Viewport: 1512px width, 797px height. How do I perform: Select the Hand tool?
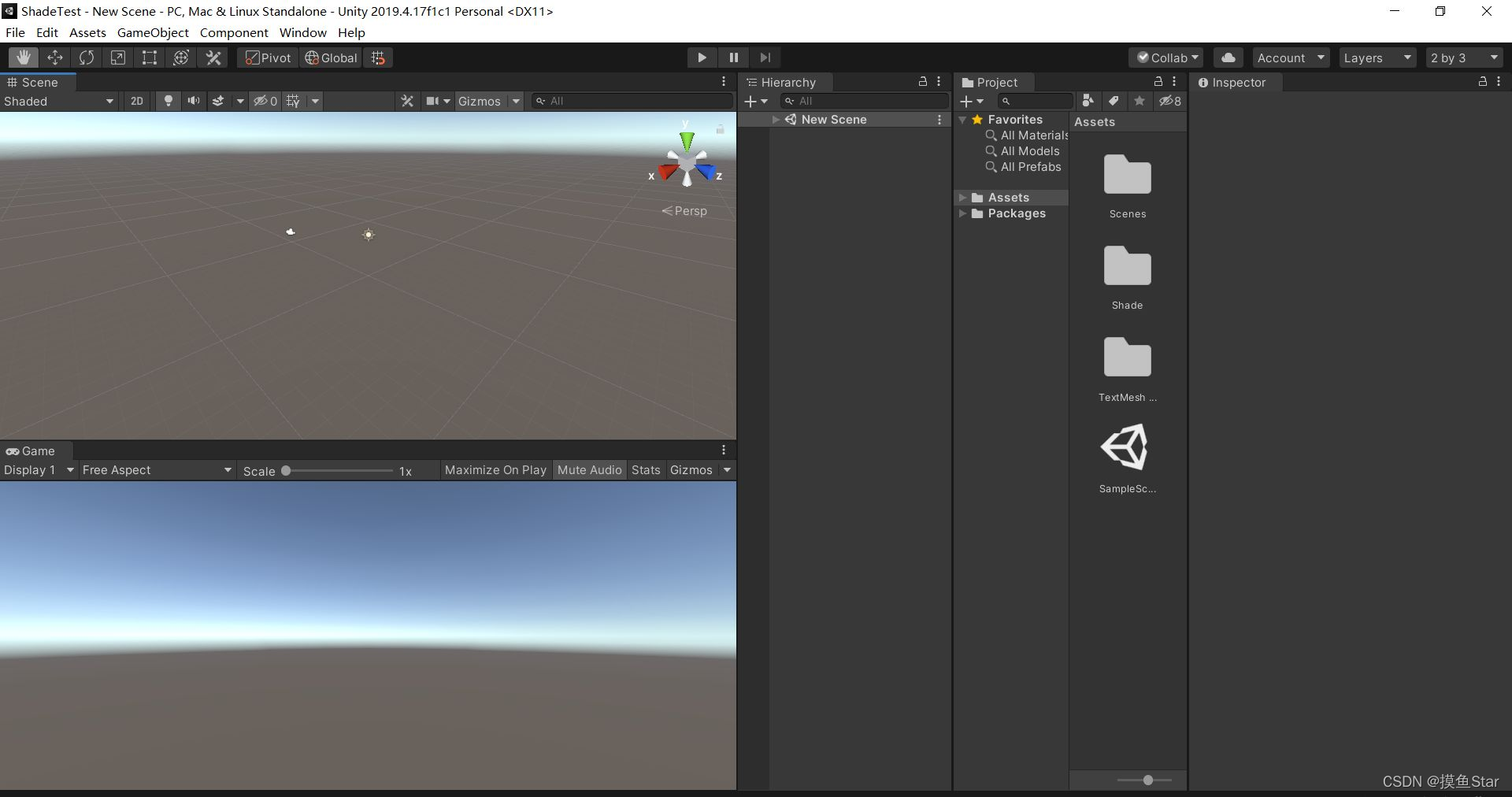tap(24, 57)
